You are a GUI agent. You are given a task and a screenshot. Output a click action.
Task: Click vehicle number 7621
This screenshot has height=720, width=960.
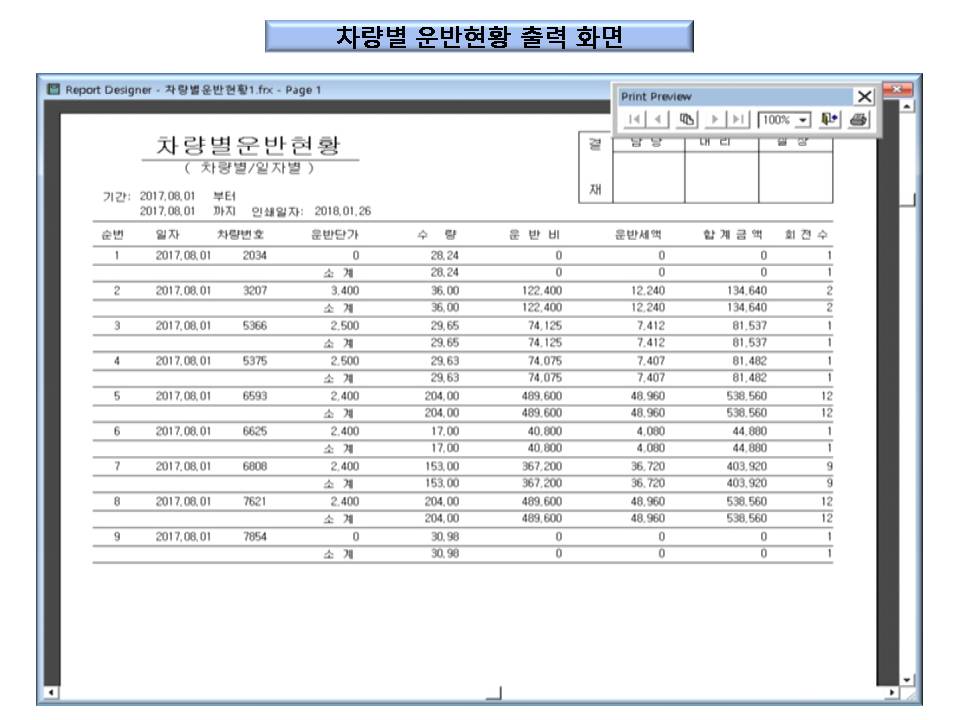(x=255, y=501)
